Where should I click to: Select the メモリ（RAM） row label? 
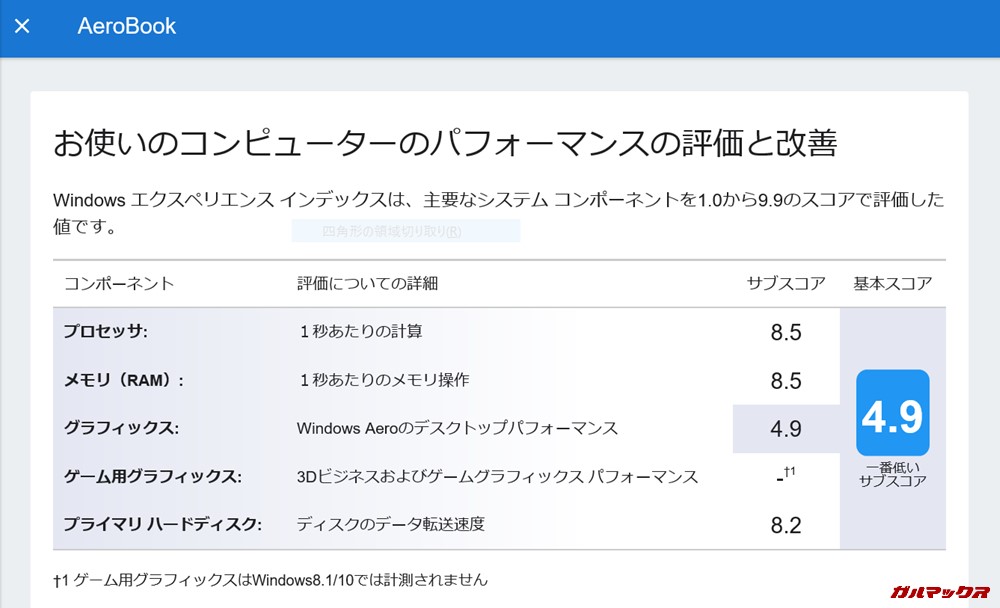[x=124, y=380]
